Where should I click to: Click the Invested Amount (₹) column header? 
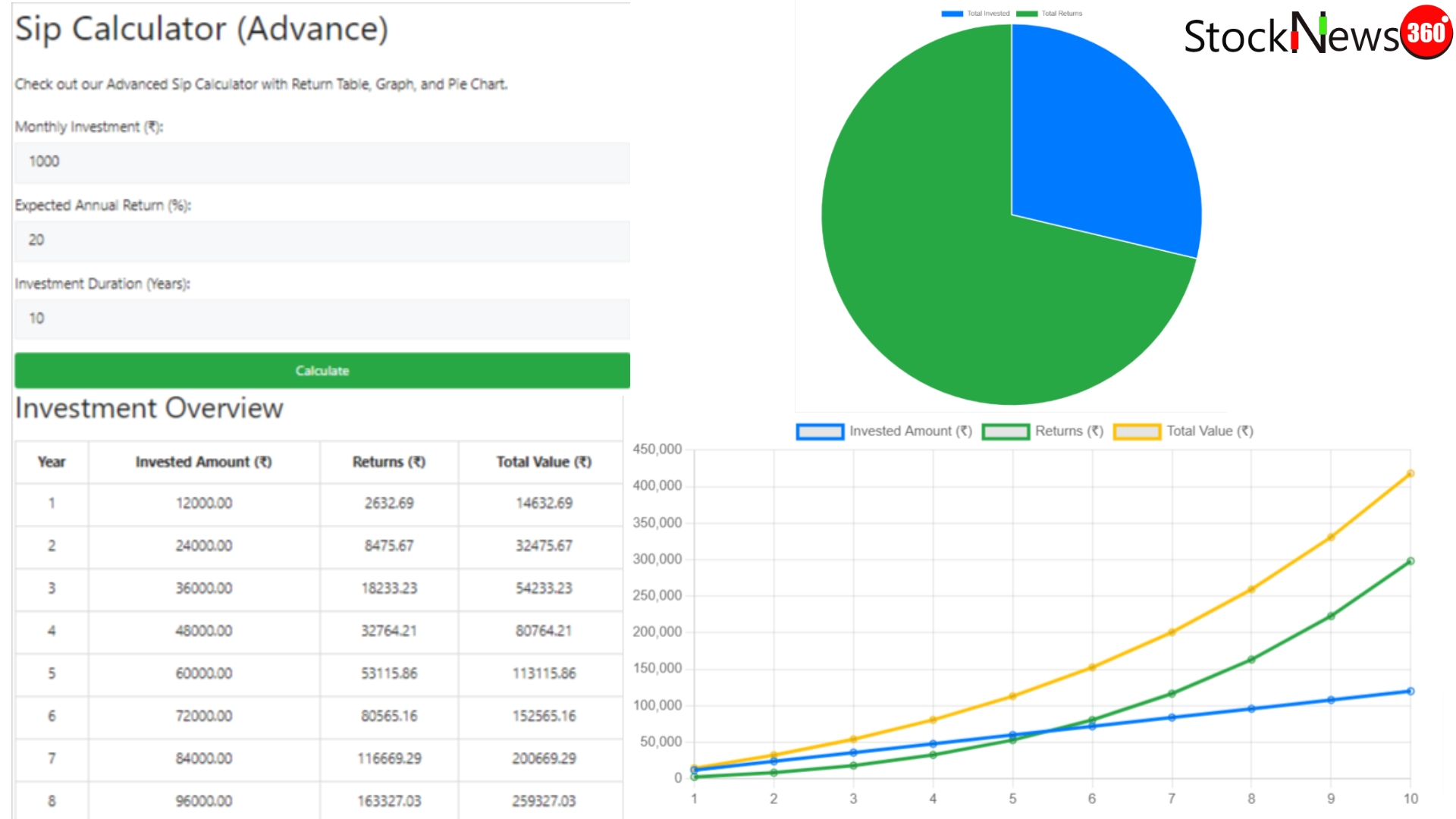(204, 462)
